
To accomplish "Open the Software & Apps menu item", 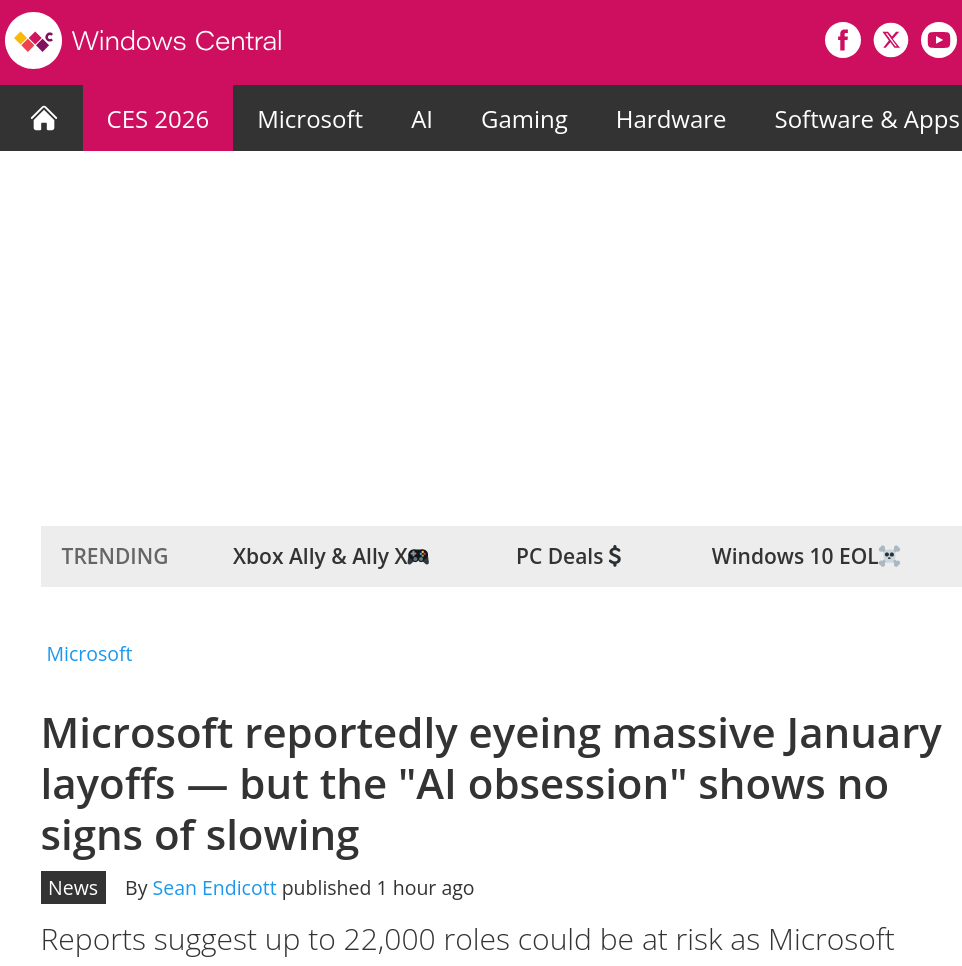I will tap(866, 119).
